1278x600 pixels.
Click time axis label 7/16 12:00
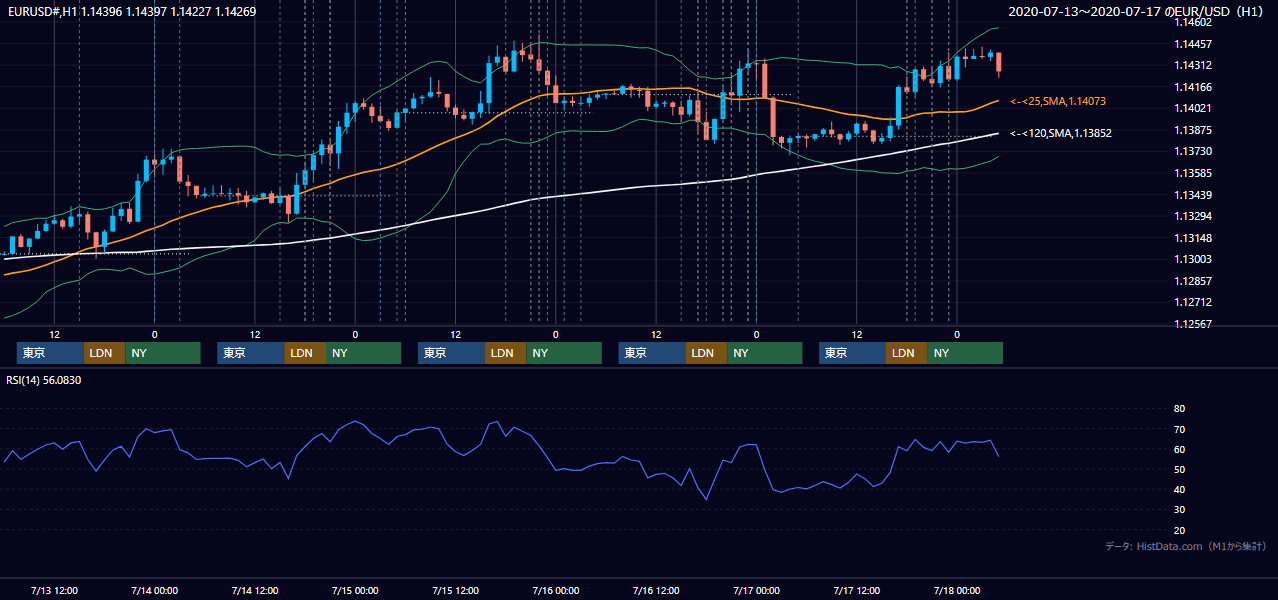(656, 590)
